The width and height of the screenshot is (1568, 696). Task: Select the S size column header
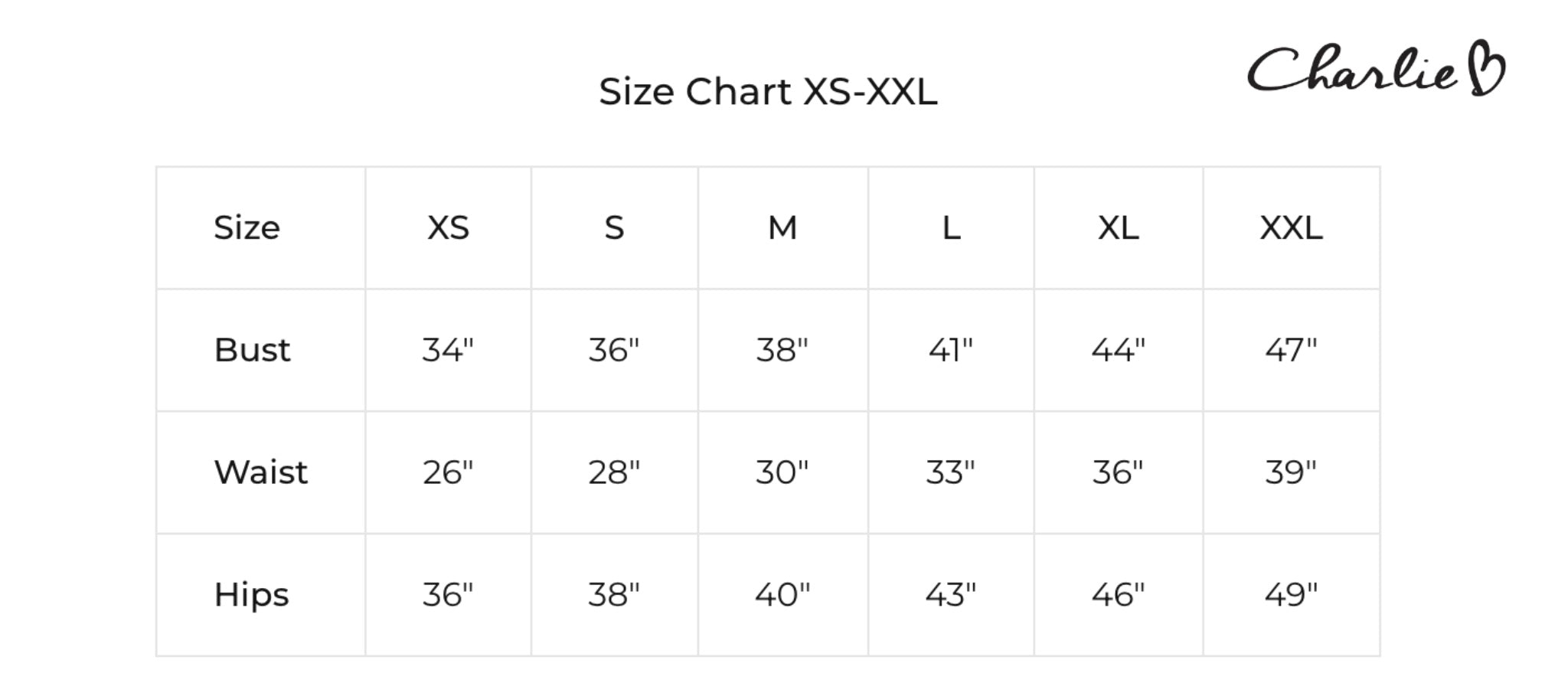(x=614, y=227)
